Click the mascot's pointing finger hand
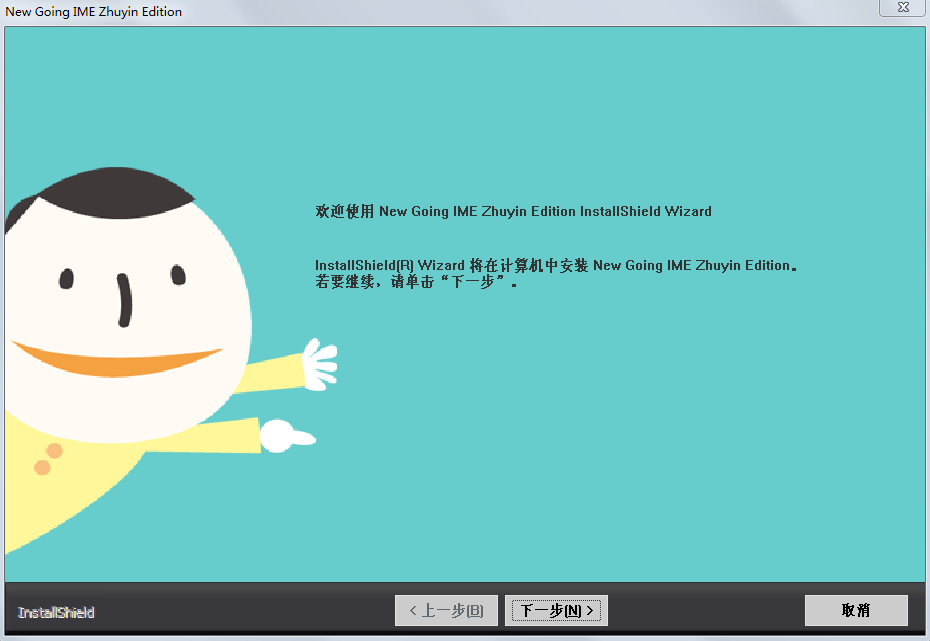 click(287, 436)
